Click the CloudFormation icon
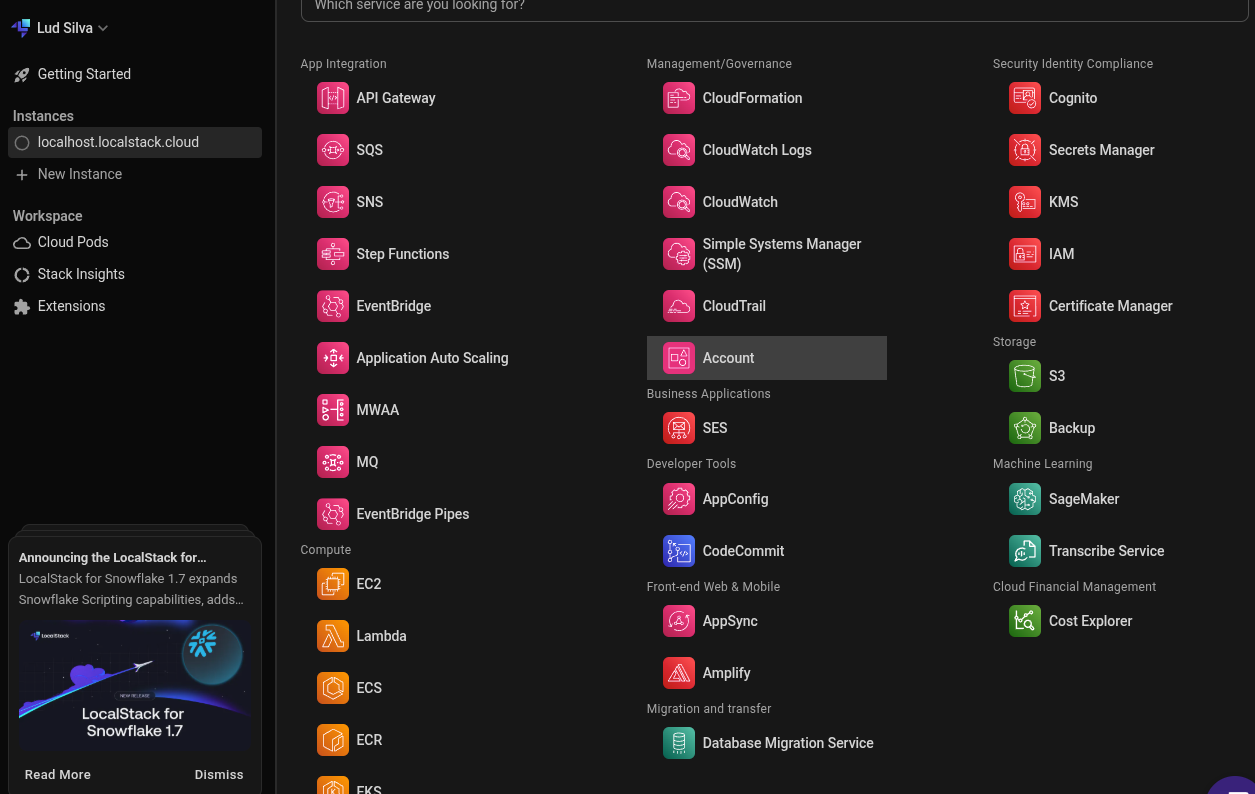 coord(679,98)
